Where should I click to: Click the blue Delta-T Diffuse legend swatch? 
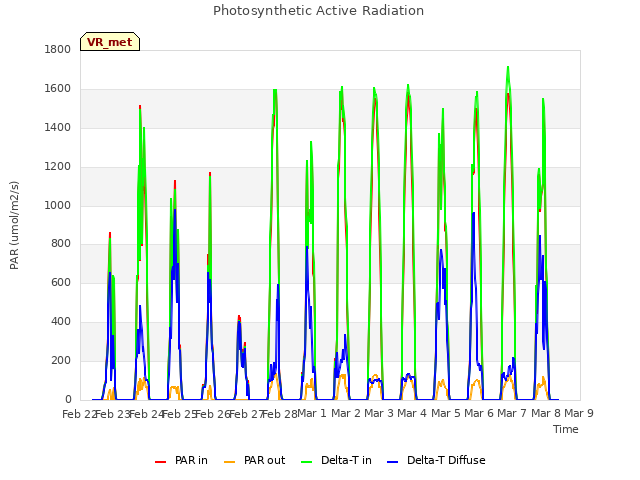pyautogui.click(x=393, y=462)
